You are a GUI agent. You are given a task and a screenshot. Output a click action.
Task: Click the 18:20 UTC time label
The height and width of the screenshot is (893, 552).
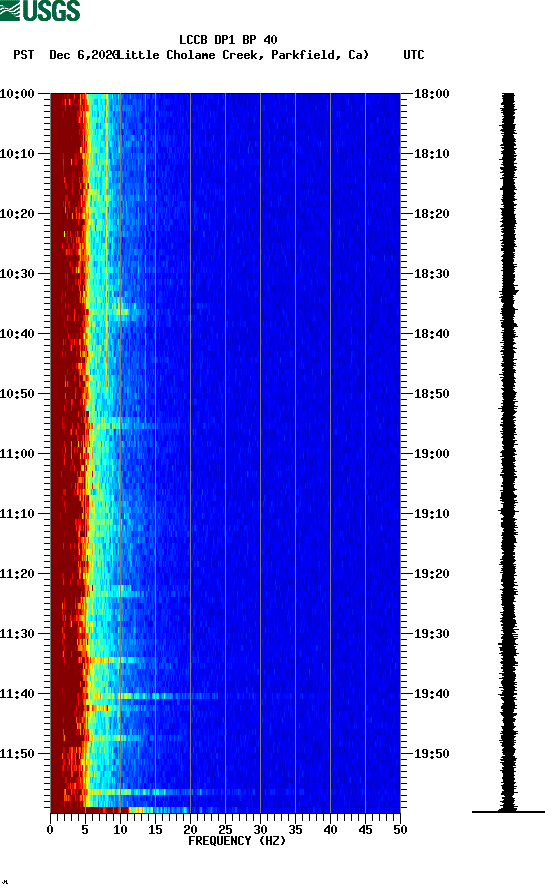click(432, 214)
